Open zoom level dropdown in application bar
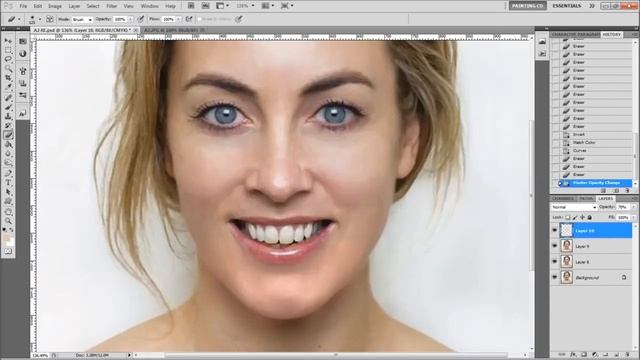Screen dimensions: 640x360 [253, 6]
